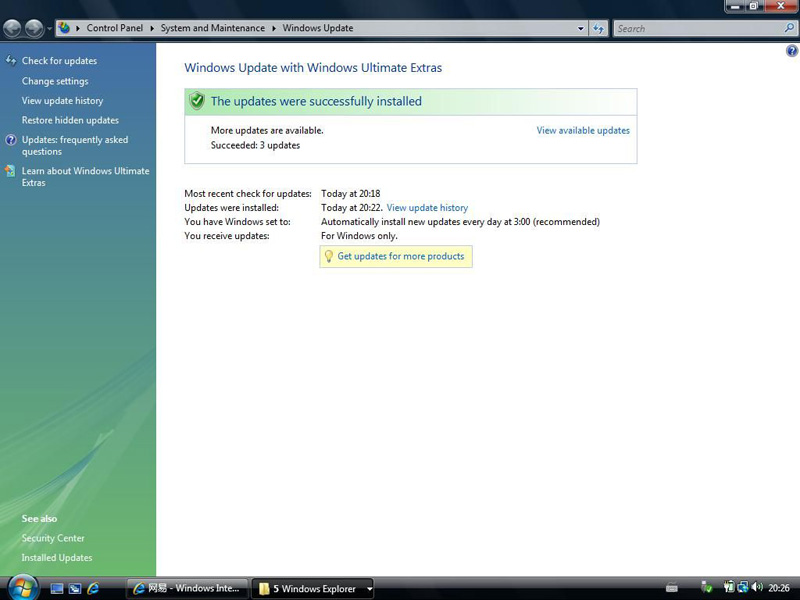
Task: Expand the arrow after Control Panel breadcrumb
Action: coord(152,29)
